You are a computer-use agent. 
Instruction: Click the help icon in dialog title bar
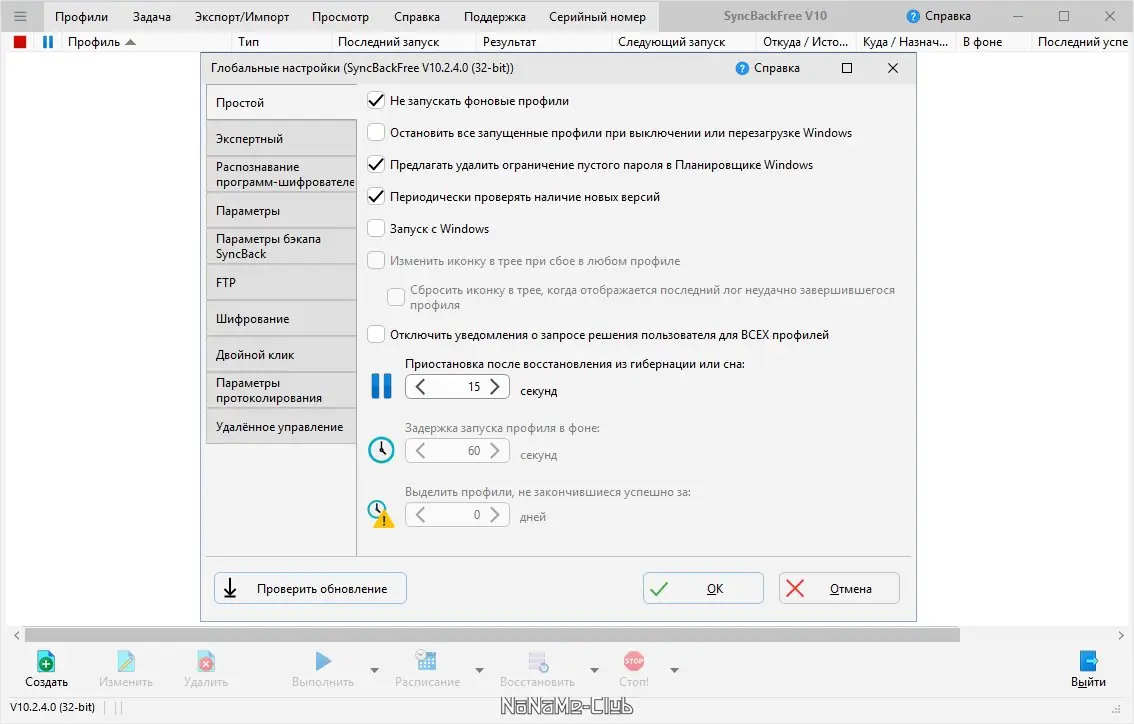742,68
